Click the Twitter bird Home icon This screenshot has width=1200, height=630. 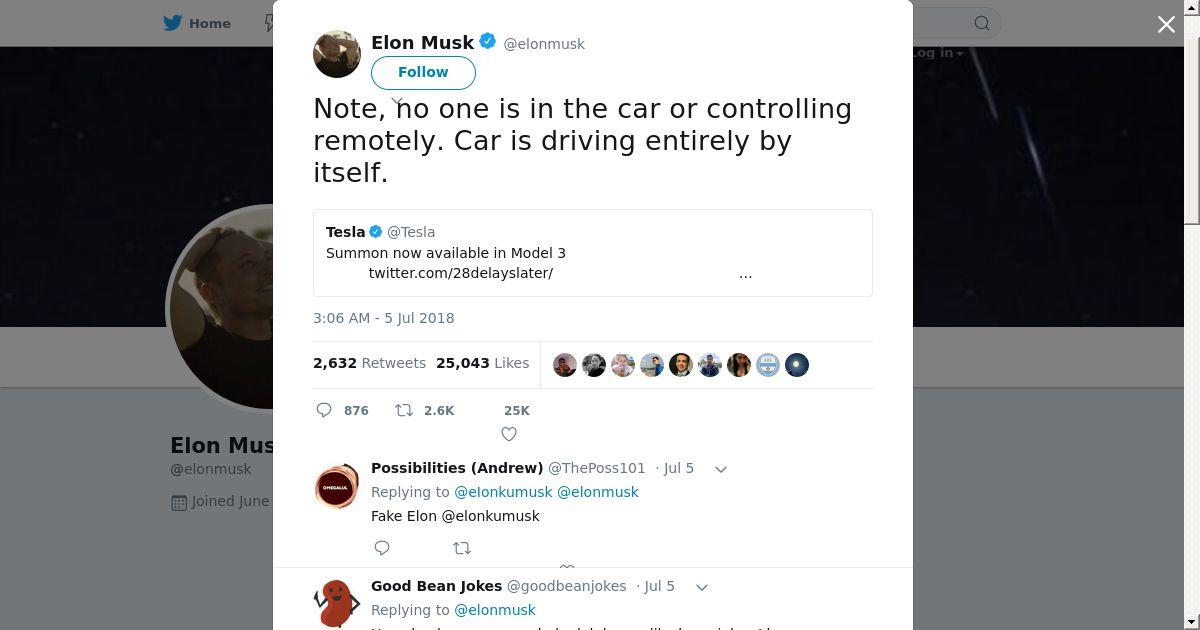point(173,23)
